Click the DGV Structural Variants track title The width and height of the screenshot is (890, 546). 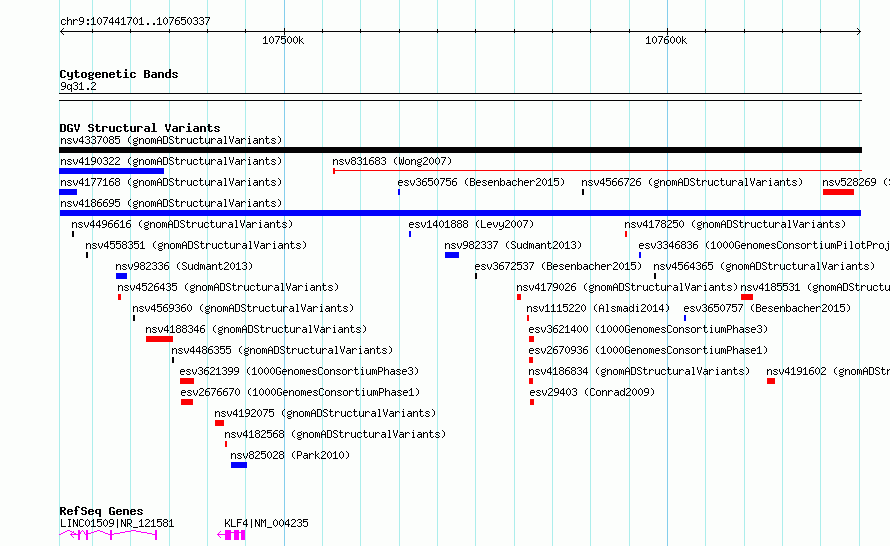point(140,128)
